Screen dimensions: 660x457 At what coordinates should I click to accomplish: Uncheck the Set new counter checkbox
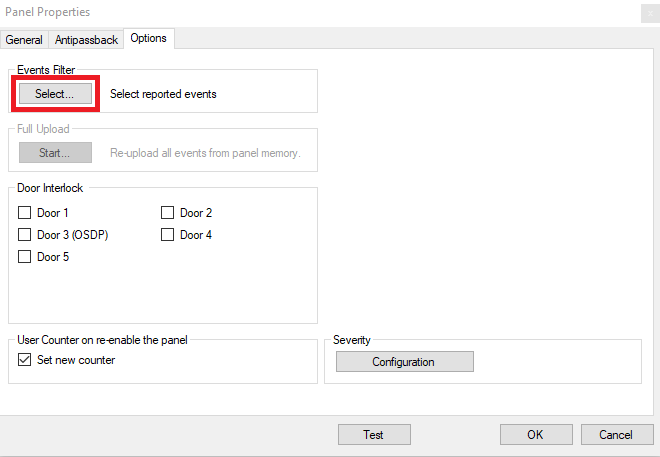pos(24,359)
